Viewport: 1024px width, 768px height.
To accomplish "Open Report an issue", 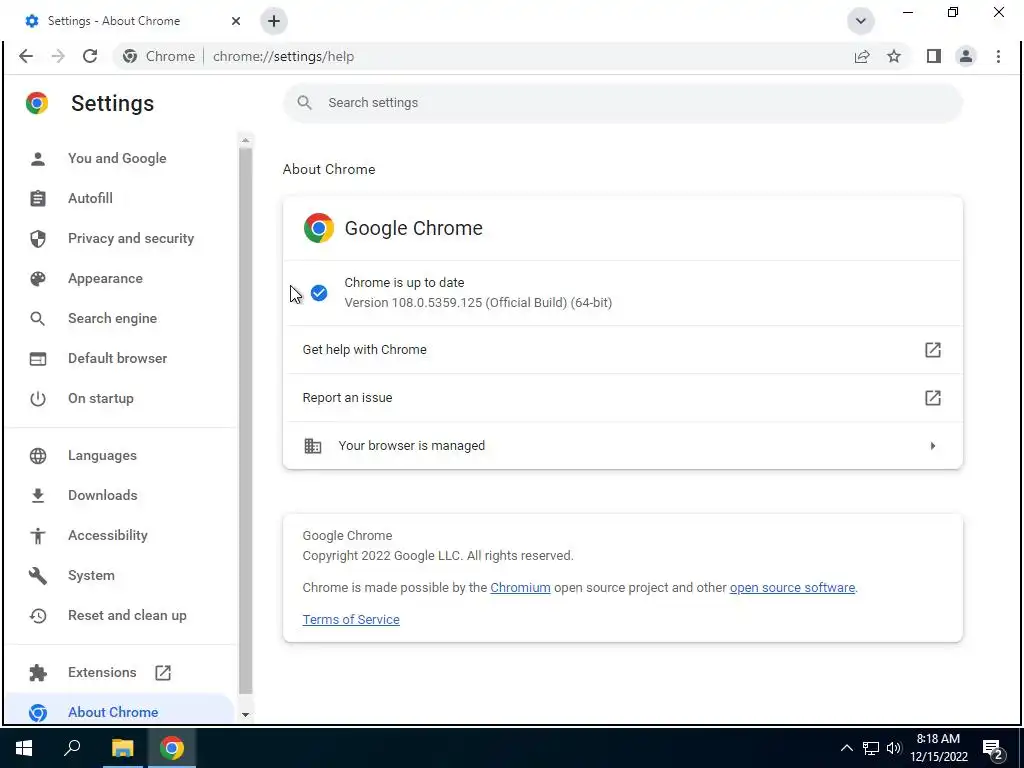I will click(x=622, y=398).
